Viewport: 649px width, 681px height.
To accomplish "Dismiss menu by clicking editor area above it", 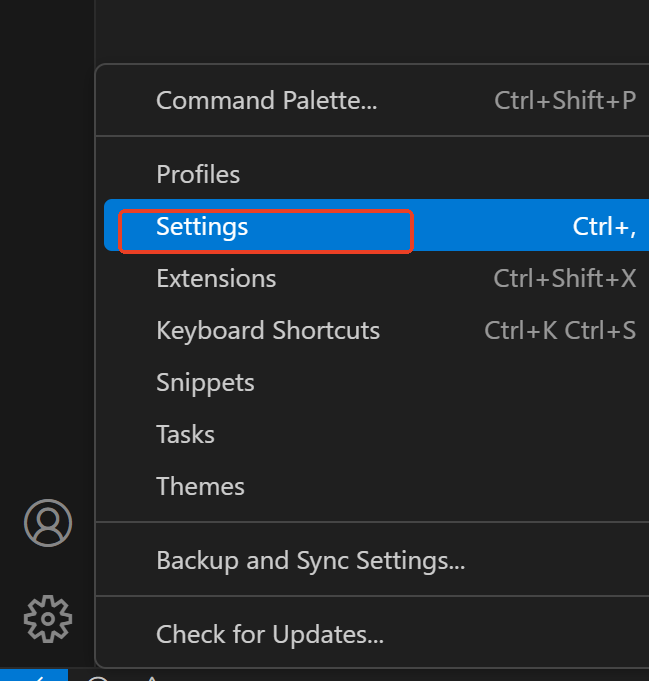I will (372, 30).
